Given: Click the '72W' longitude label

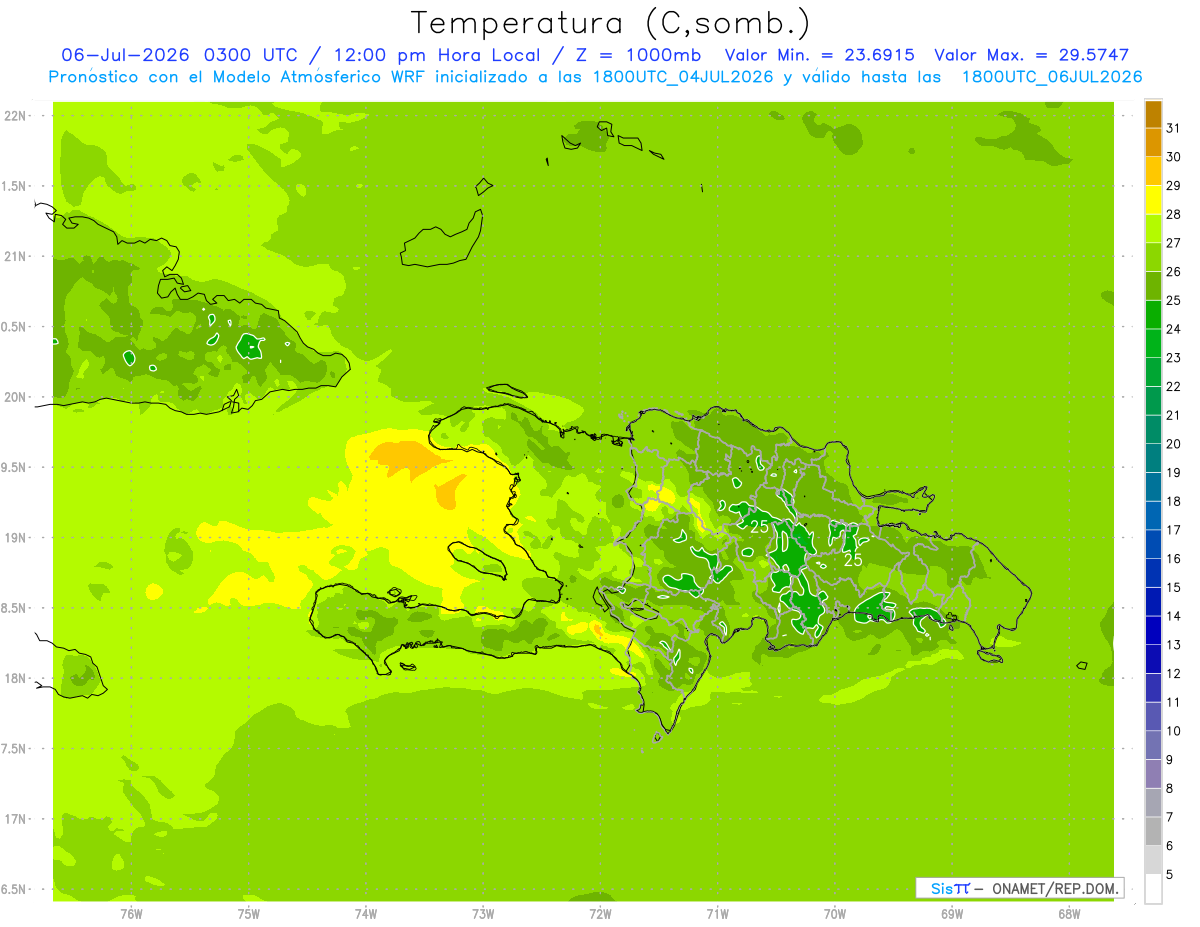Looking at the screenshot, I should coord(600,914).
